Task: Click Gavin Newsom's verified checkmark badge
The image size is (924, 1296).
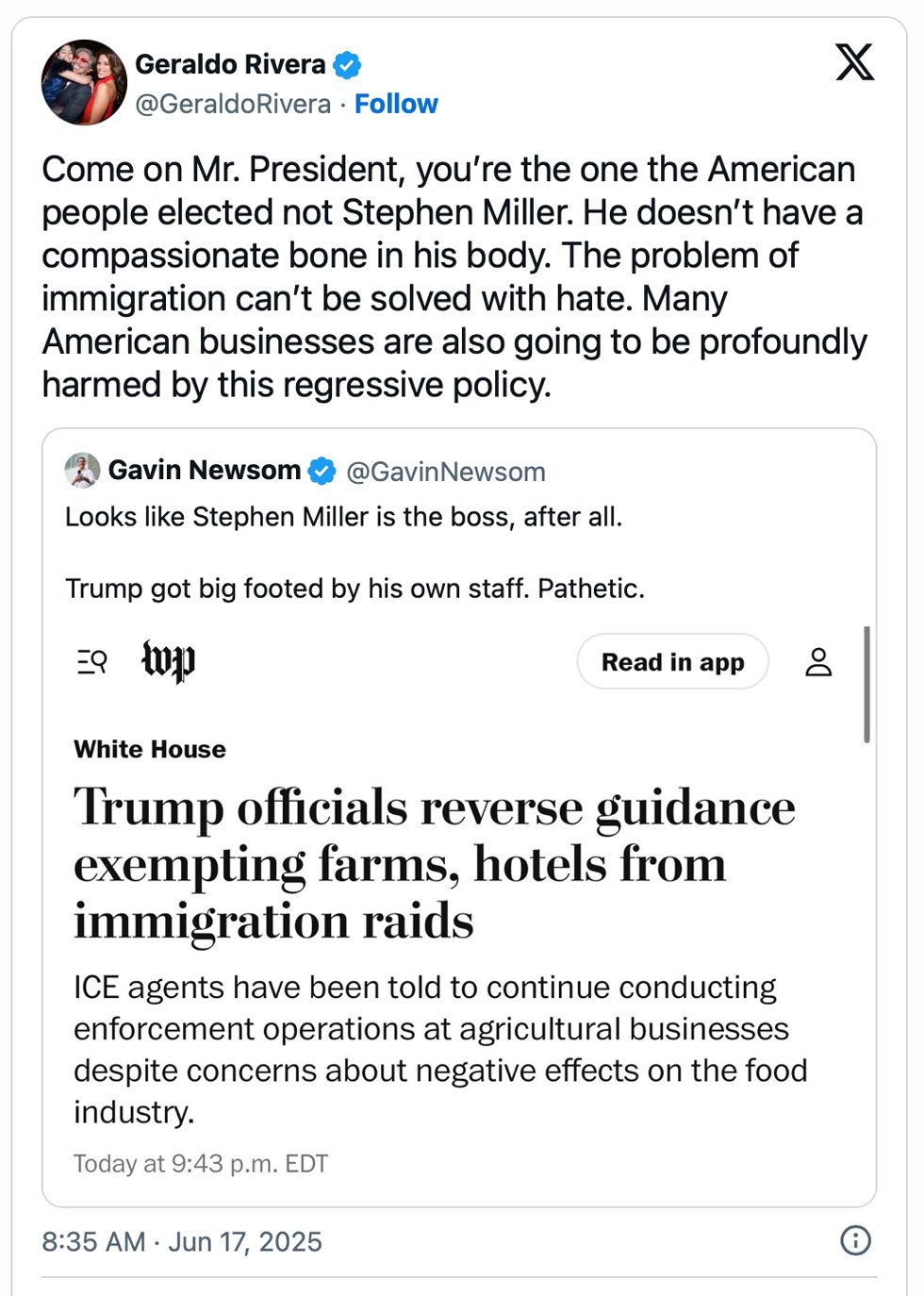Action: click(322, 471)
